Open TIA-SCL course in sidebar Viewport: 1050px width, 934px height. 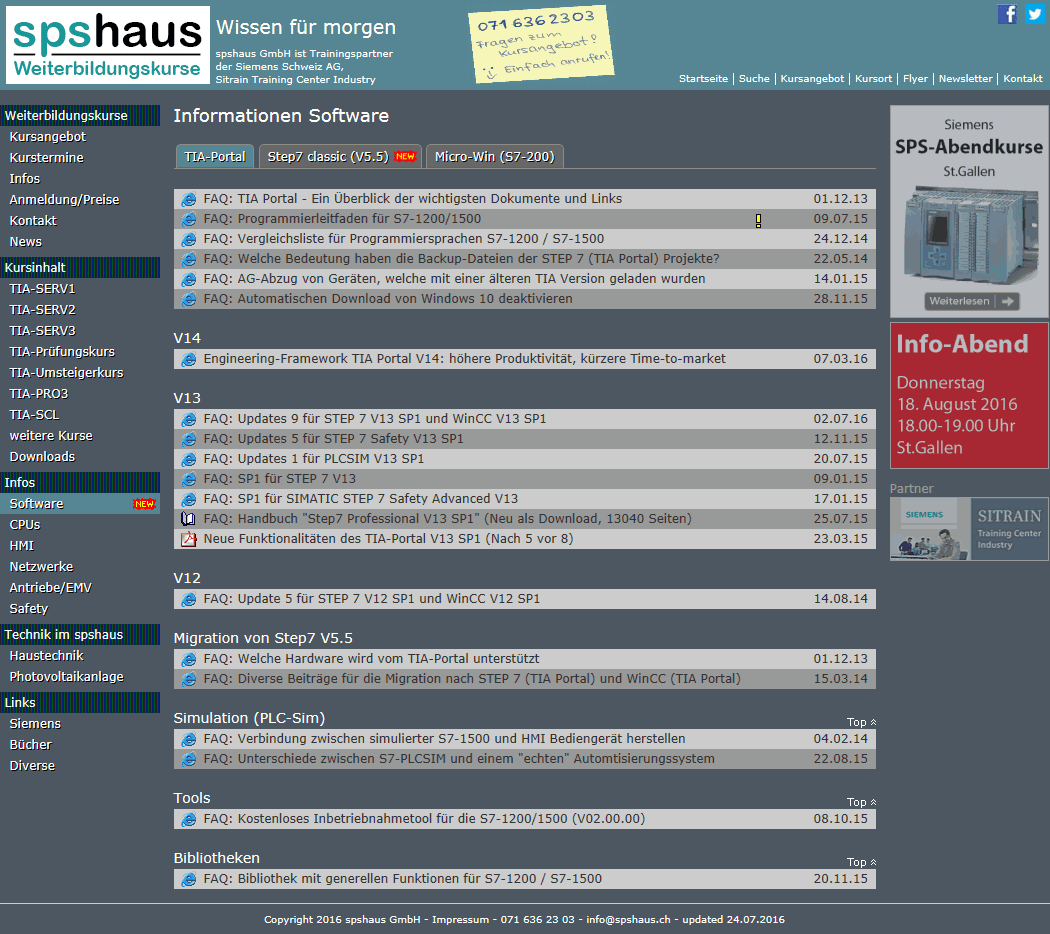[x=34, y=415]
